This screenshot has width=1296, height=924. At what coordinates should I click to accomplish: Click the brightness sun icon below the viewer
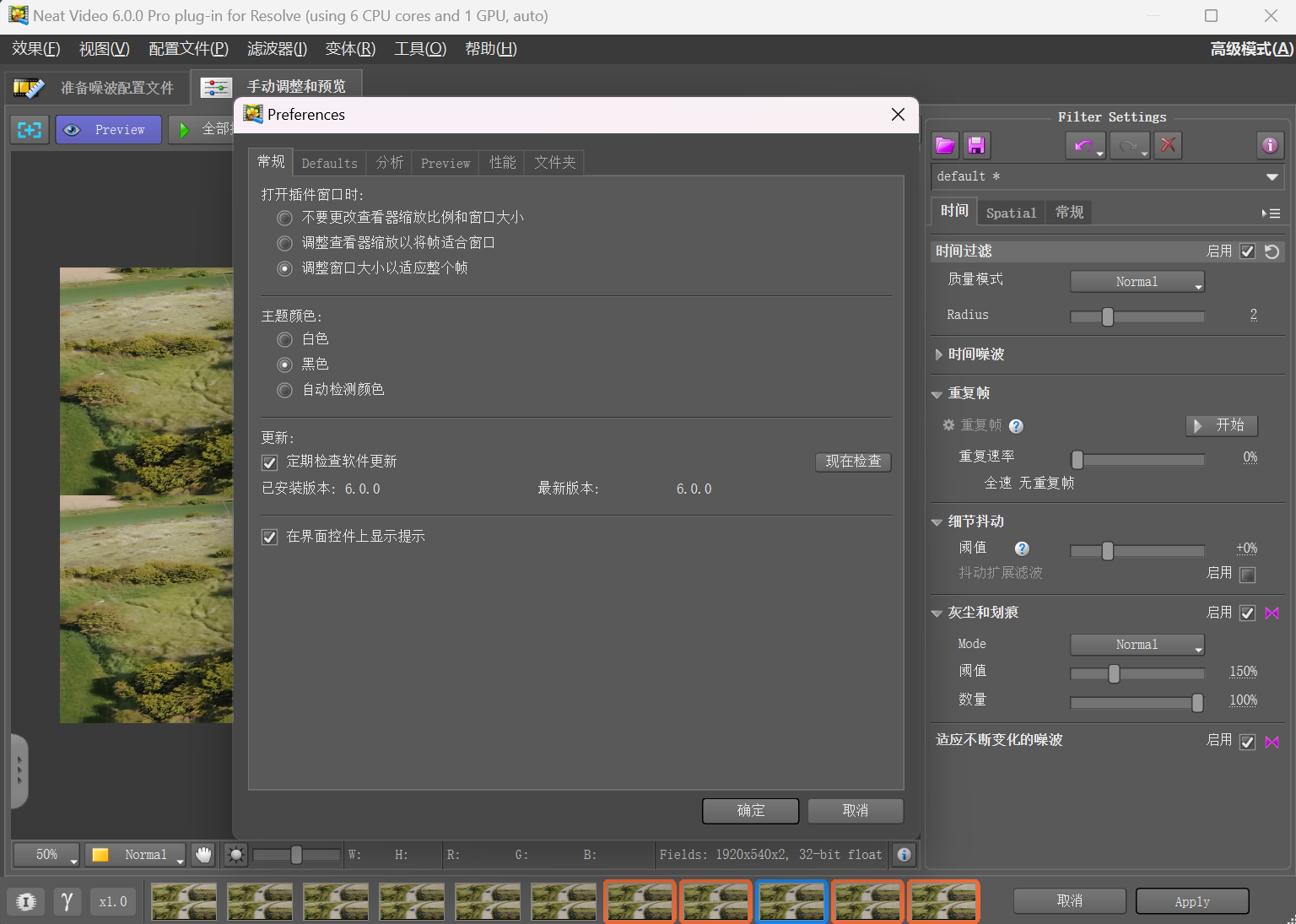[236, 855]
